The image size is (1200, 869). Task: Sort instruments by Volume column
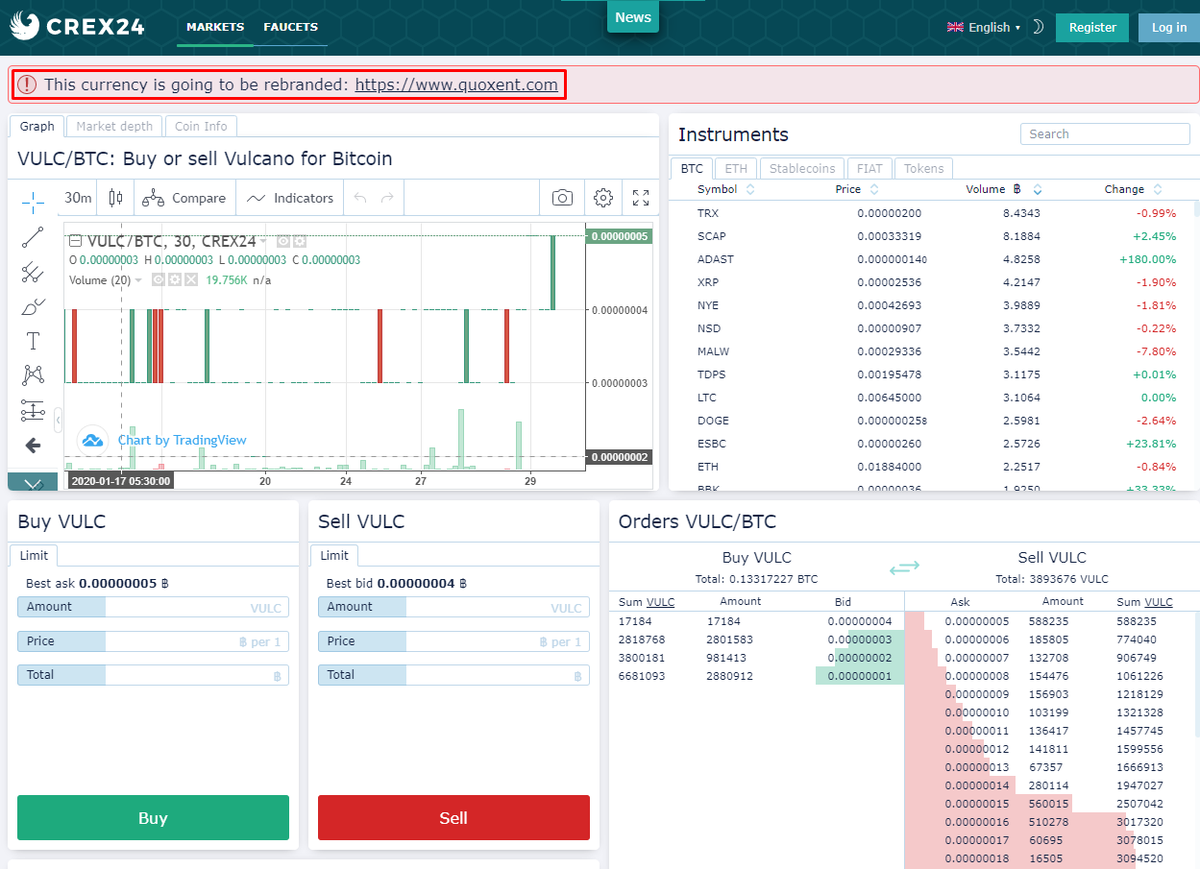1004,189
